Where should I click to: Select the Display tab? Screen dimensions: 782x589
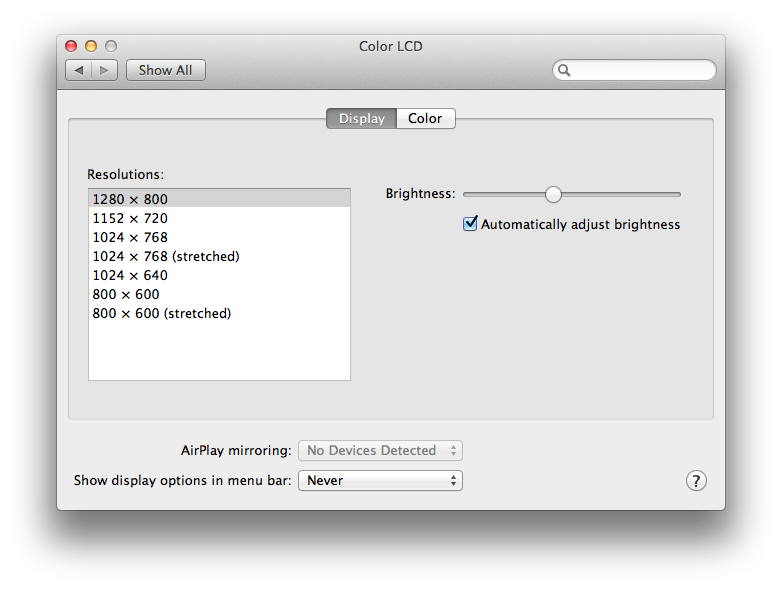pyautogui.click(x=361, y=118)
